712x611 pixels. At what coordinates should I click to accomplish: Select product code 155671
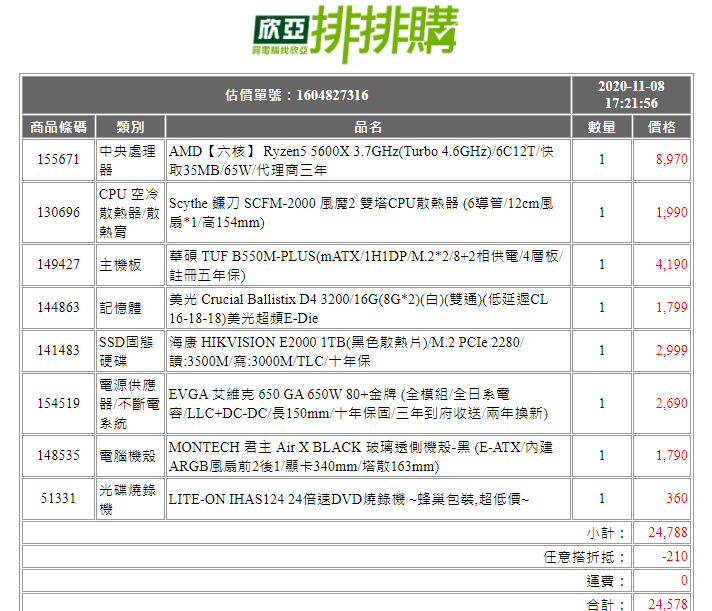pyautogui.click(x=59, y=160)
